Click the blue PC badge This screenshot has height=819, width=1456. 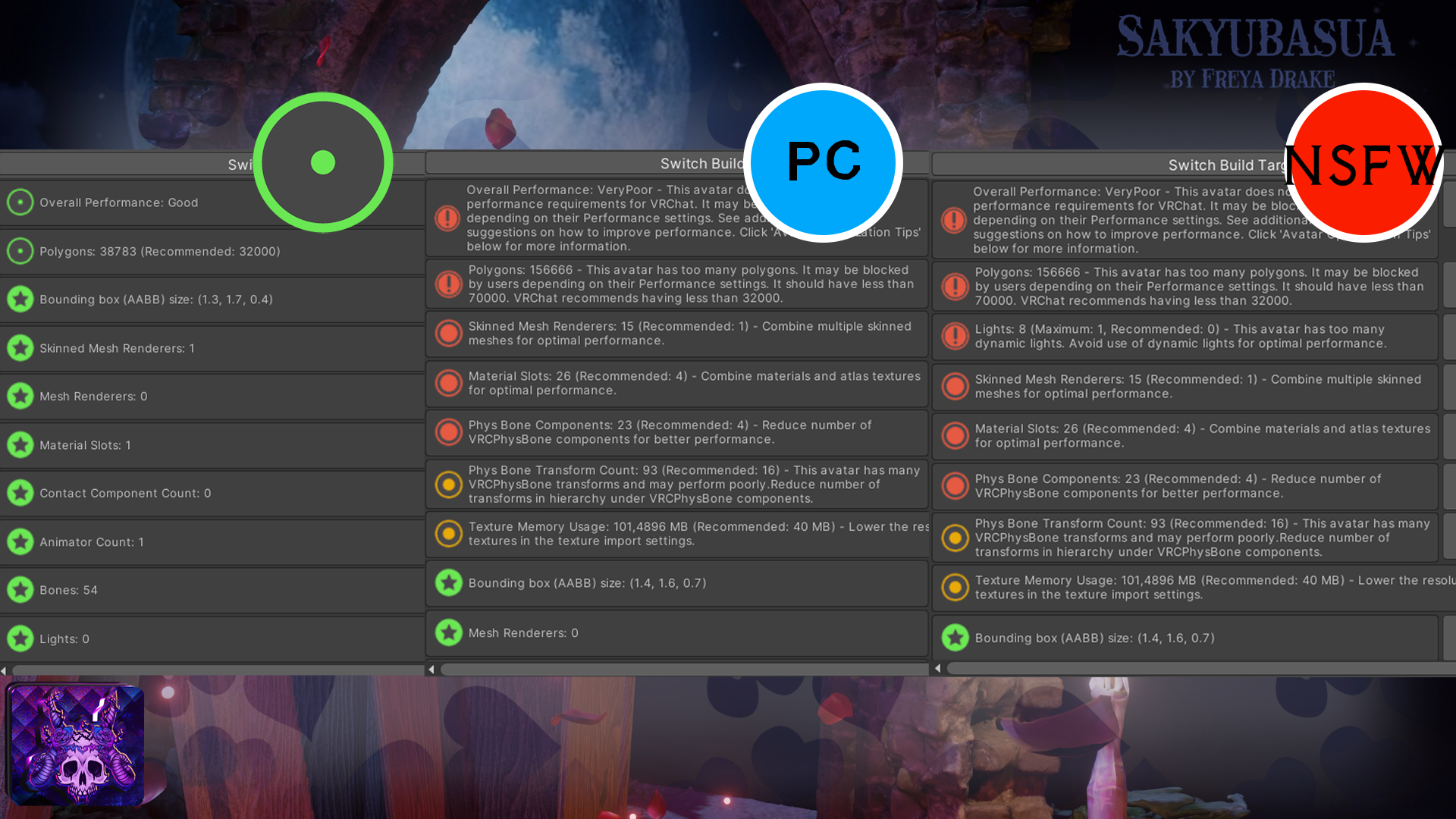[x=823, y=162]
